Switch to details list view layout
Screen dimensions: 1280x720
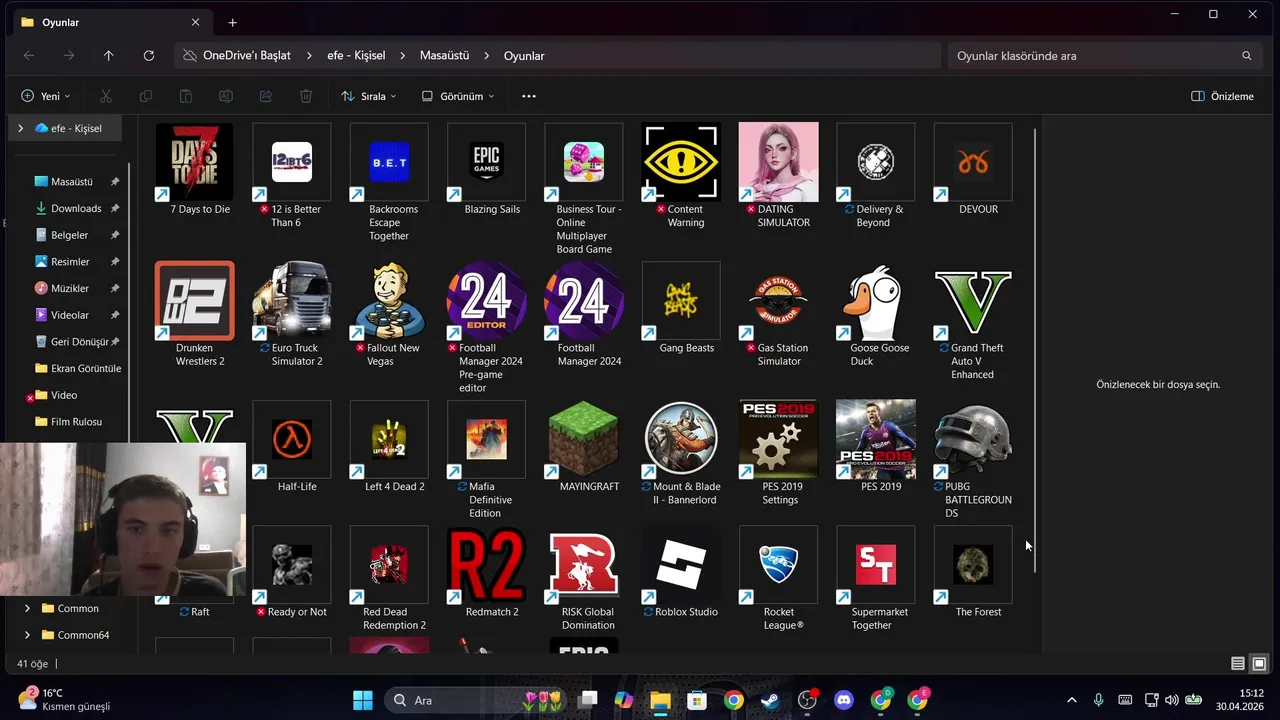point(1238,664)
